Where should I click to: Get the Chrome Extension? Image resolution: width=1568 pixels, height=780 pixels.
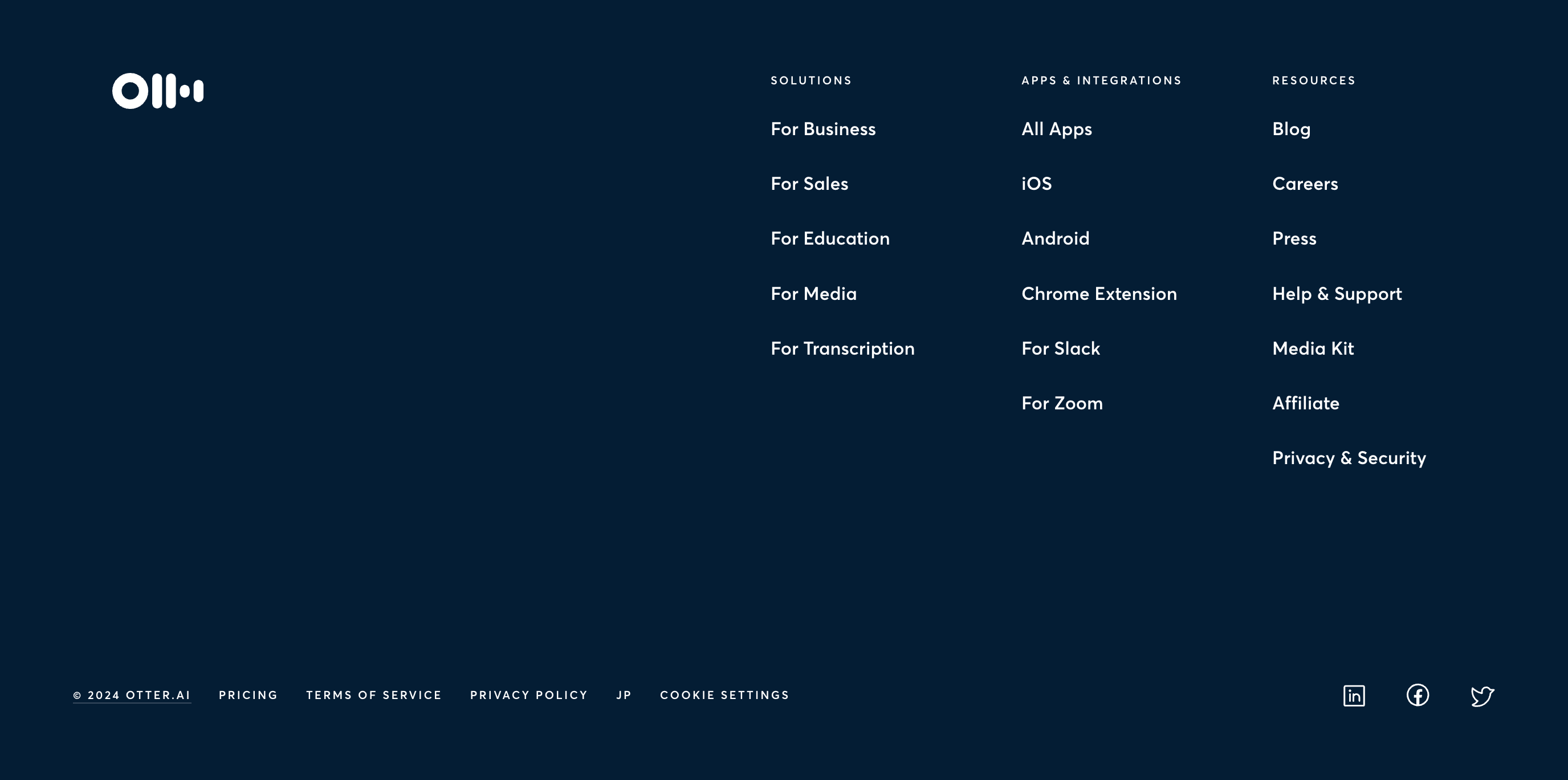[x=1099, y=294]
